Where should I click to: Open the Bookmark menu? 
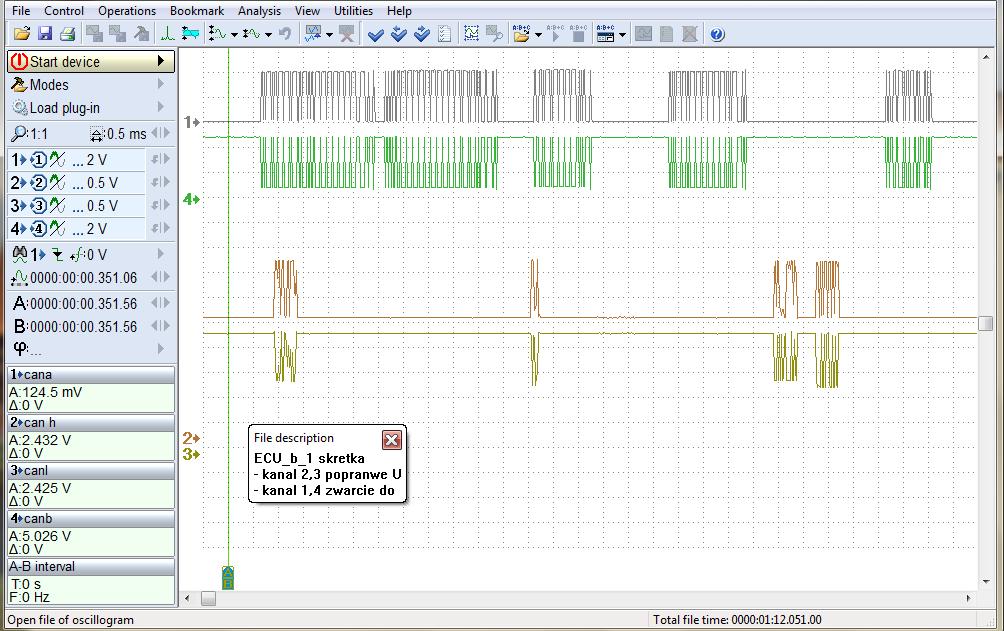point(196,11)
